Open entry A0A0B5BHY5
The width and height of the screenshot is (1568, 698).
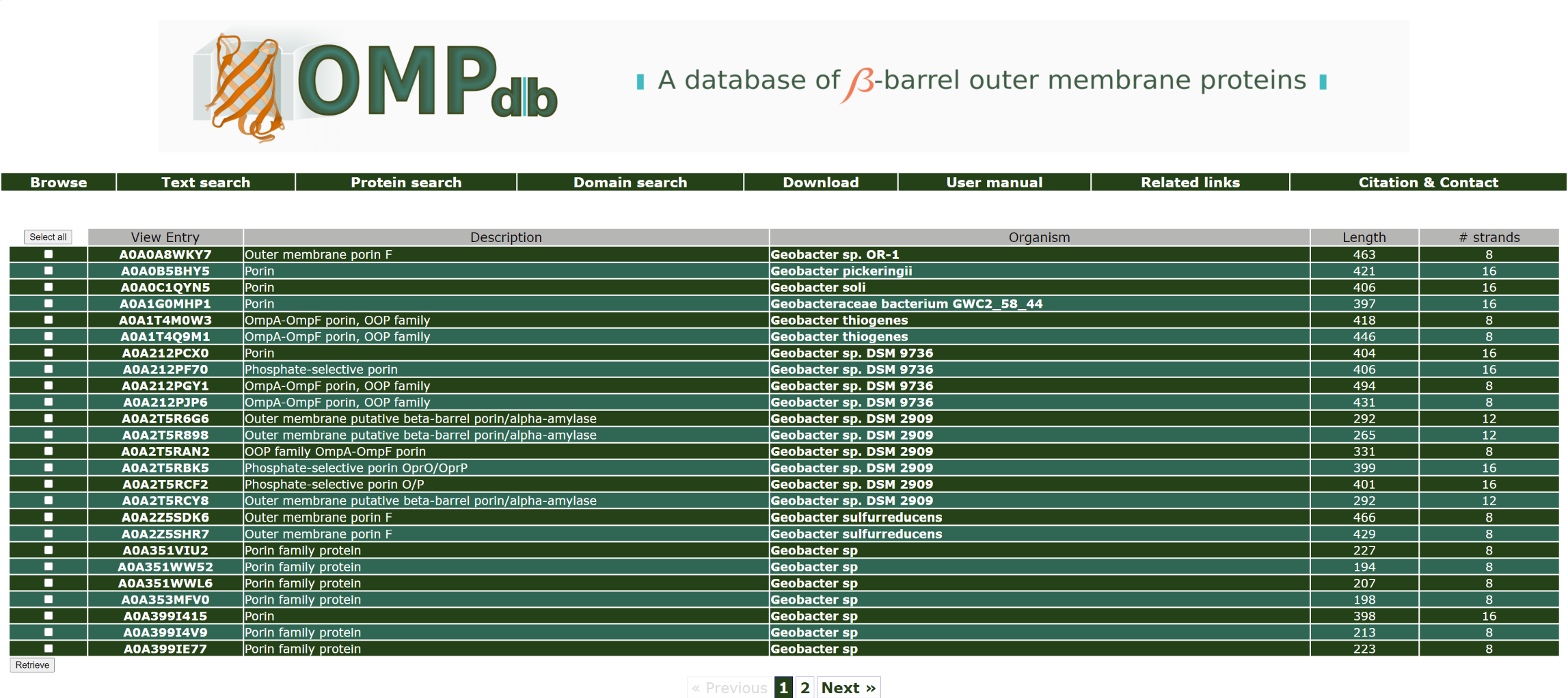(x=165, y=271)
